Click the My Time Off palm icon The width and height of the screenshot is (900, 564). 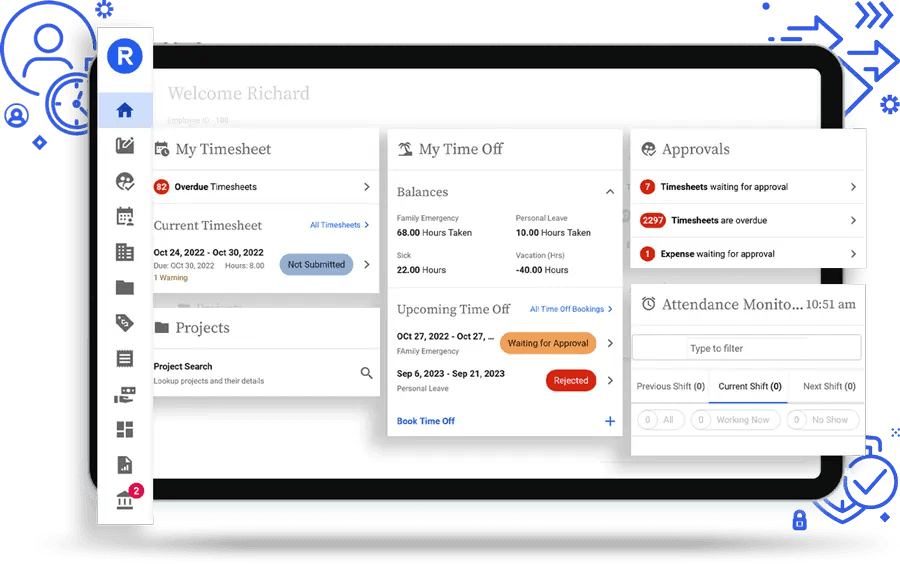tap(405, 149)
